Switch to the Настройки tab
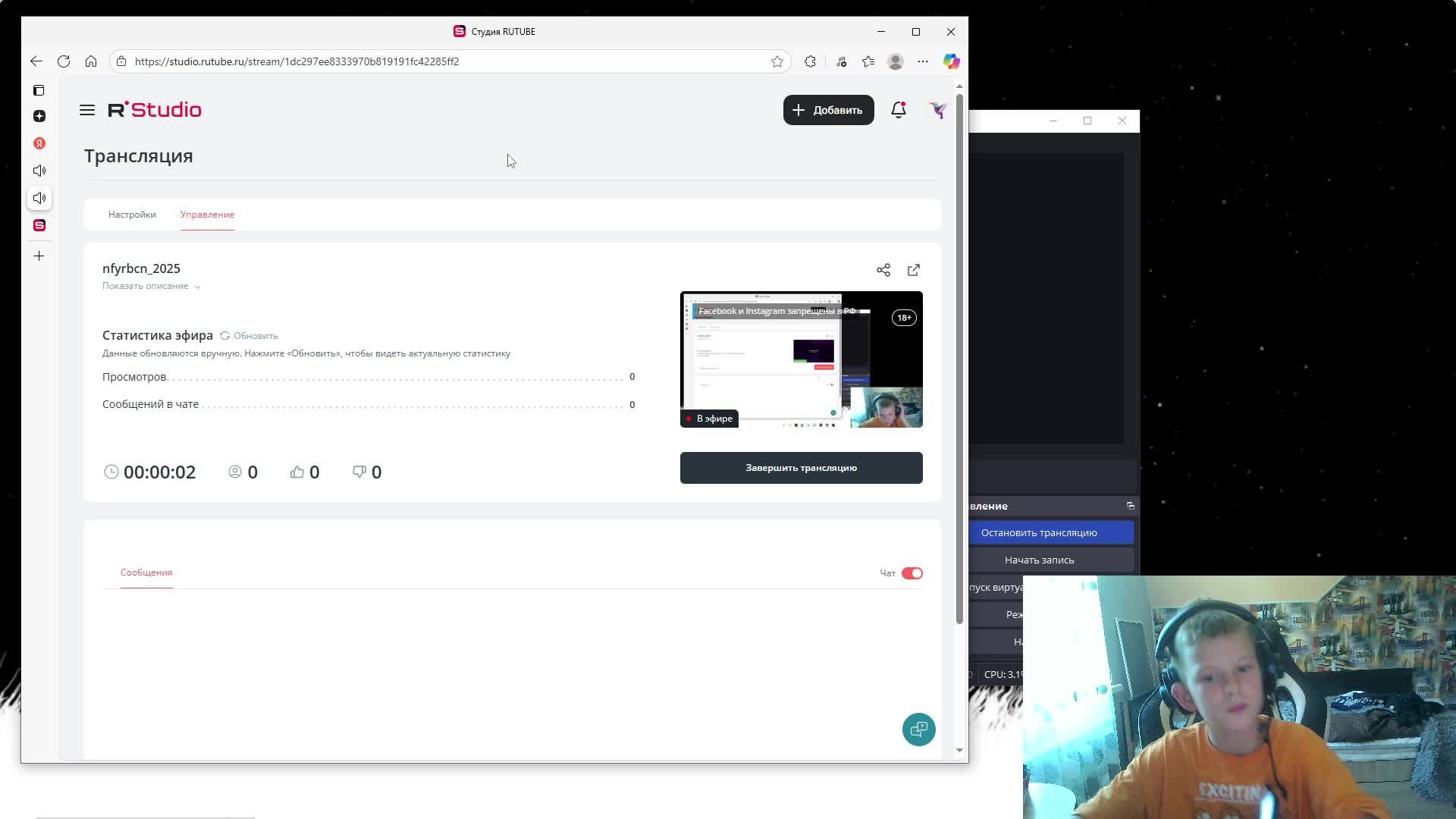 132,215
